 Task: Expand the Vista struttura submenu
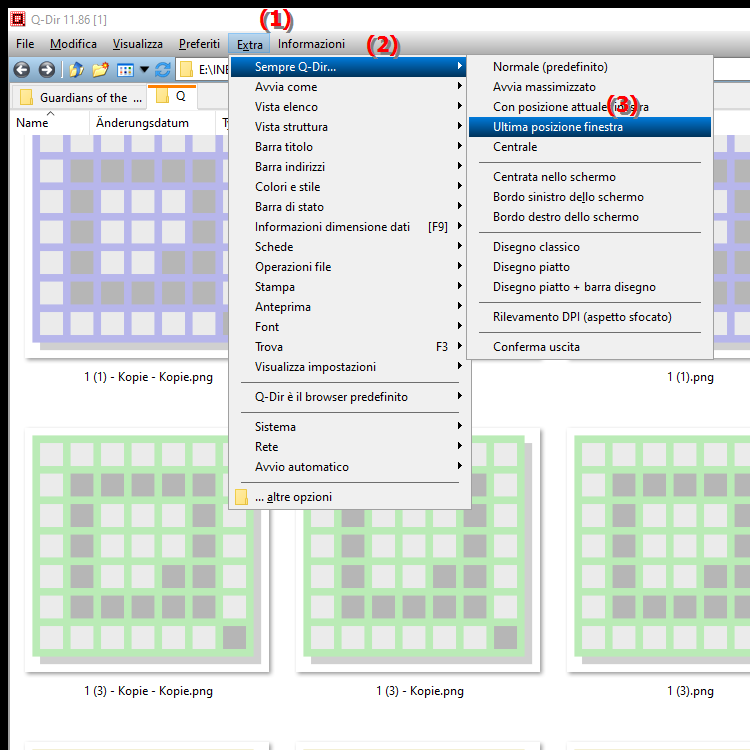point(348,127)
